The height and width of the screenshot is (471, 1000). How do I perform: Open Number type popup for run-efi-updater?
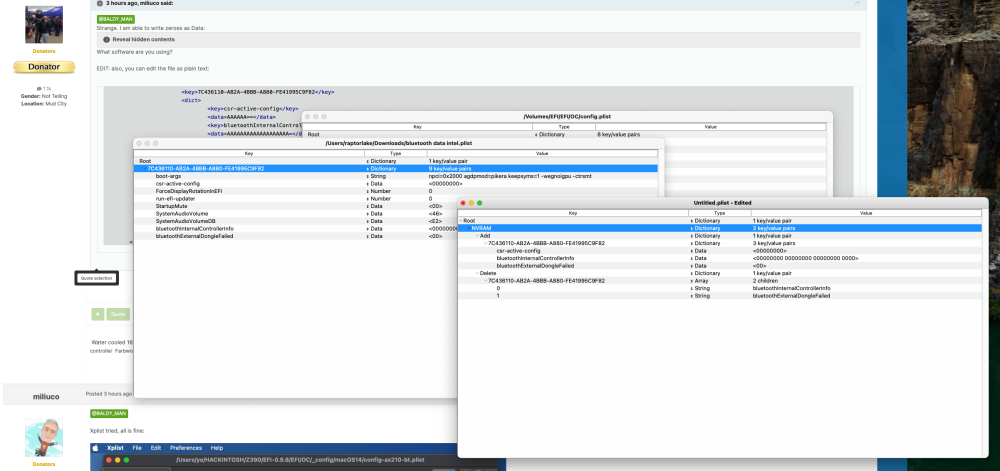tap(378, 198)
